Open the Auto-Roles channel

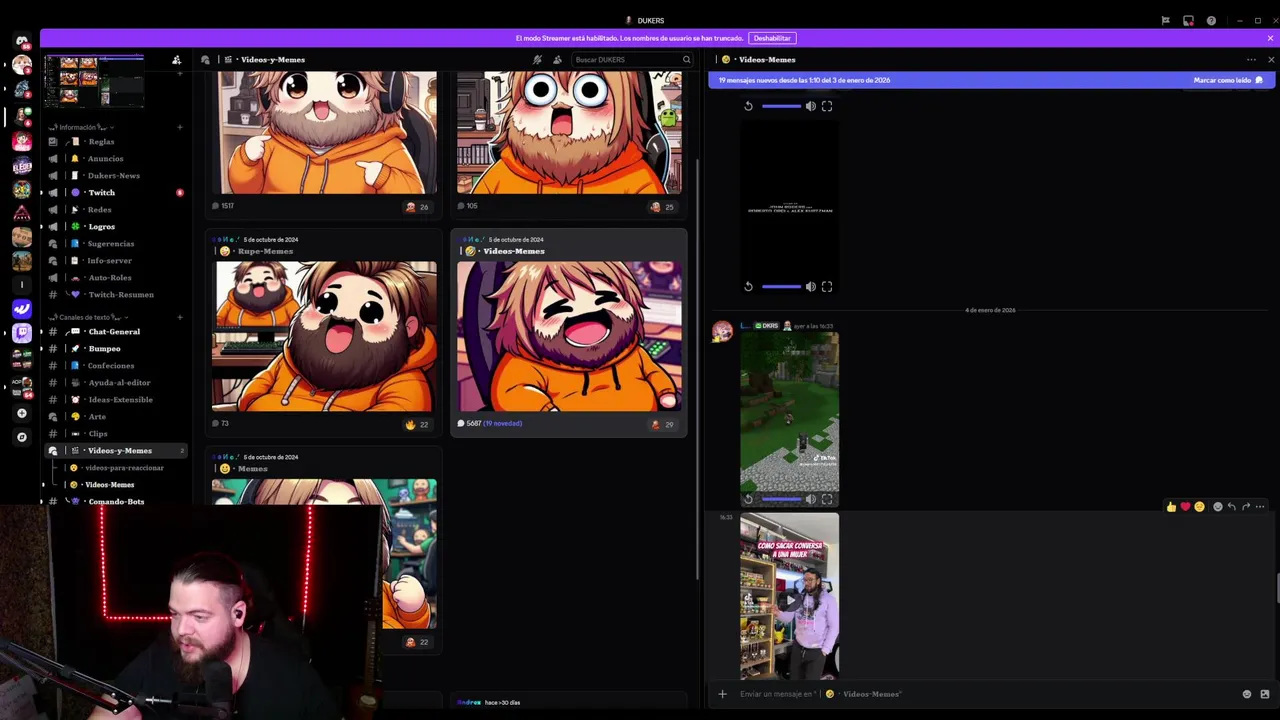109,277
